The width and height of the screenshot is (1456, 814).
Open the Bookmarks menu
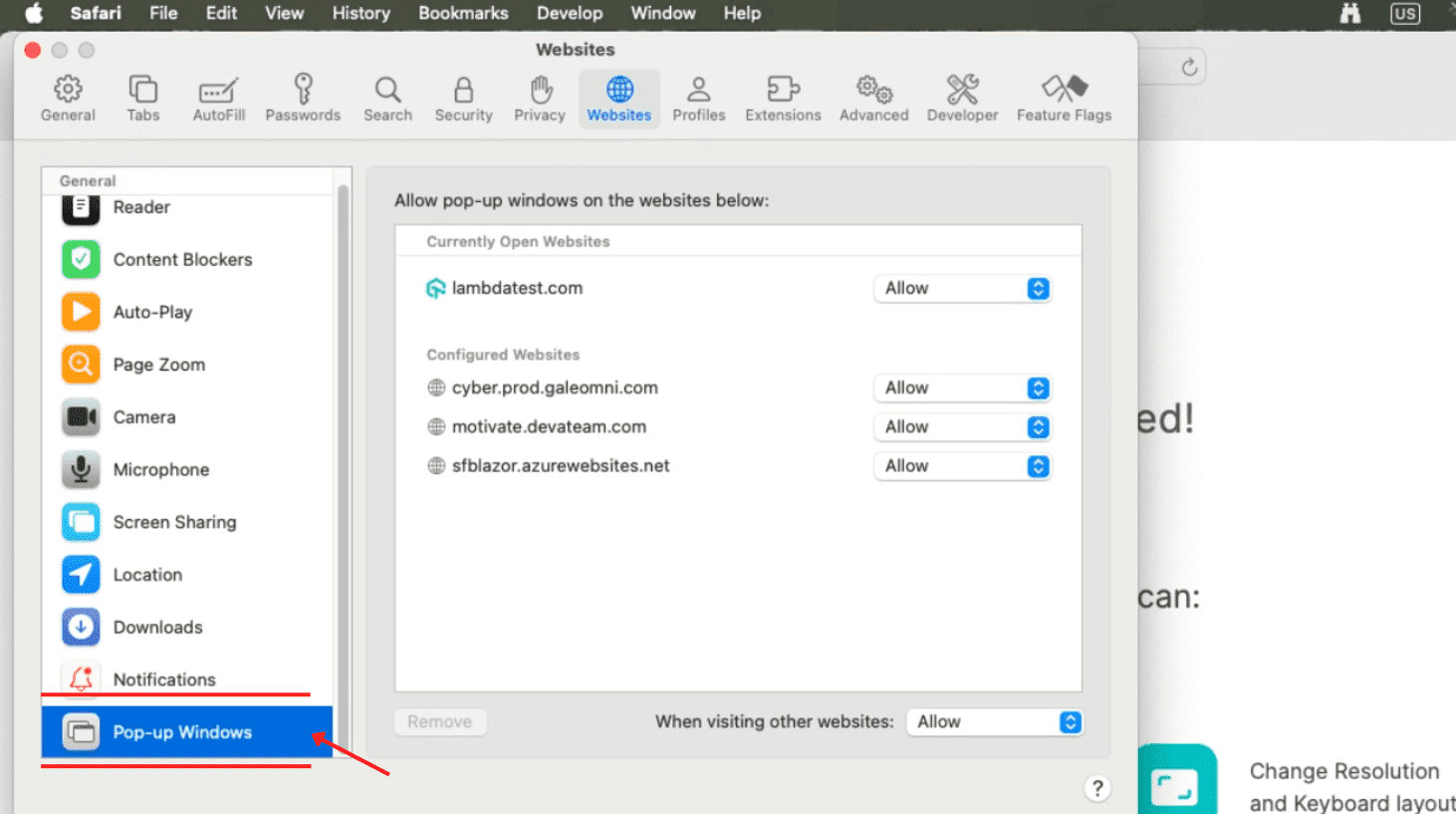coord(463,14)
